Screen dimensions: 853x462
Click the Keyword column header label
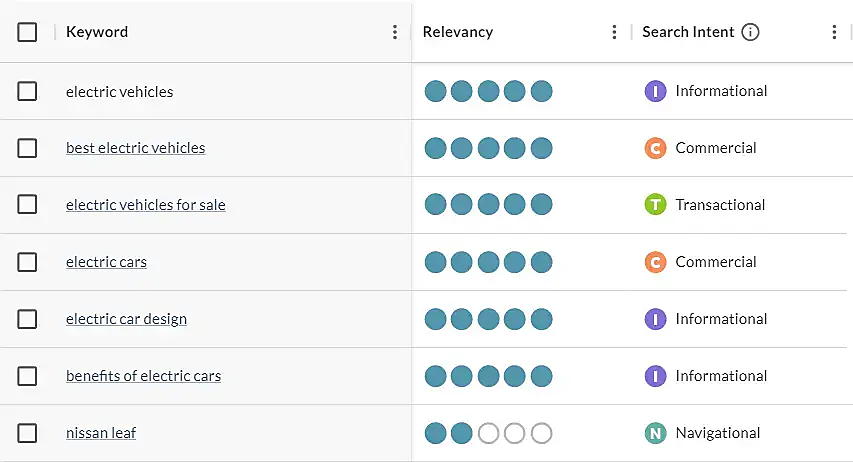97,32
